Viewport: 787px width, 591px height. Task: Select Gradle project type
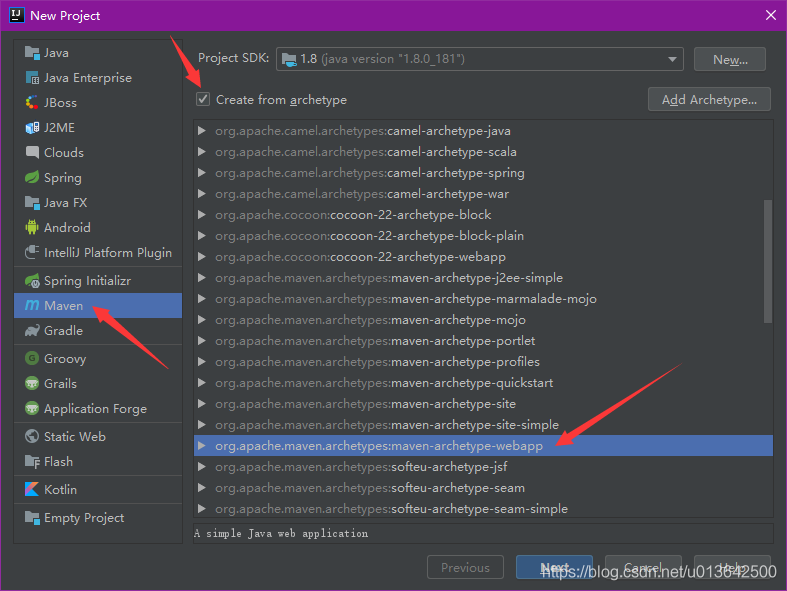tap(98, 330)
